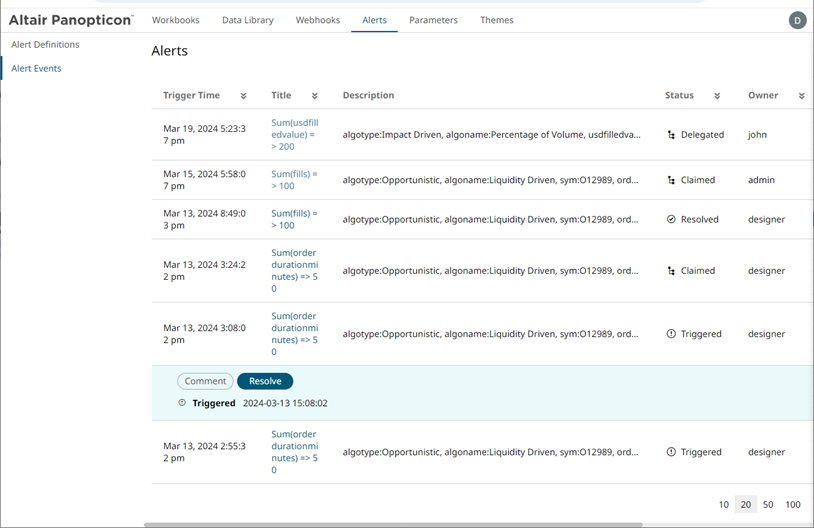Click the Resolved checkmark status icon
Screen dimensions: 814x528
pyautogui.click(x=671, y=219)
